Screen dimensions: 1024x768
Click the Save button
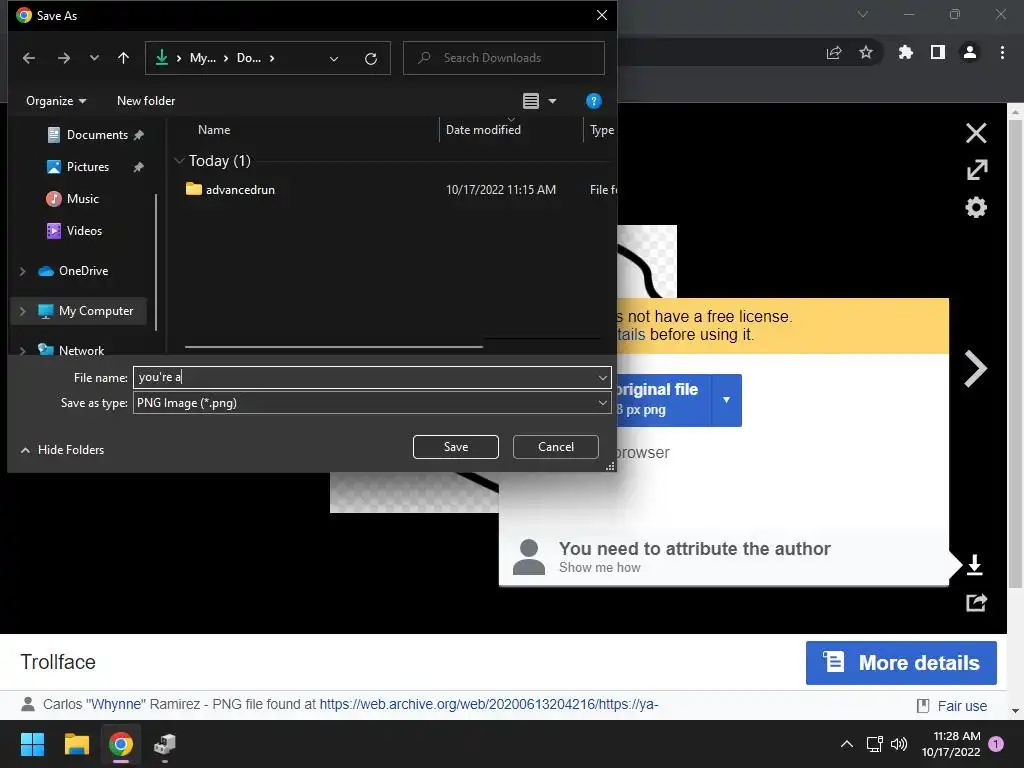456,447
